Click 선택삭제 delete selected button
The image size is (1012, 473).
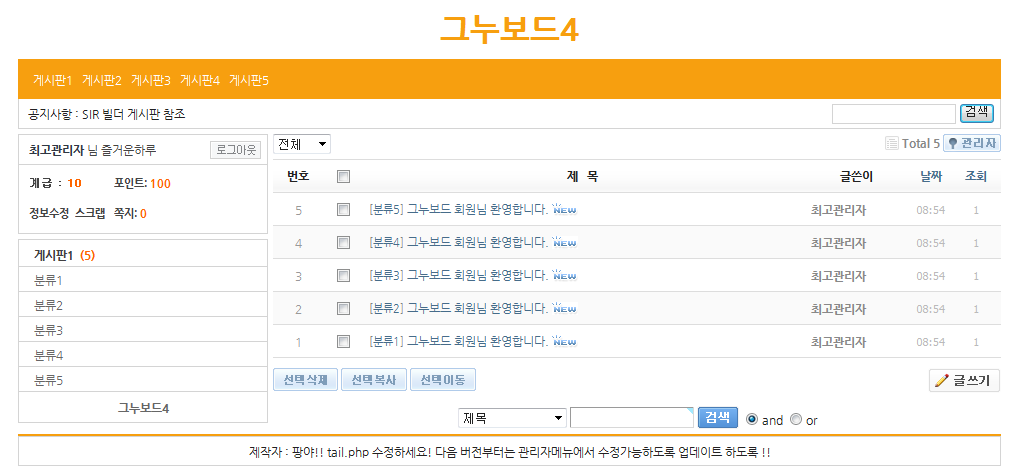point(305,379)
